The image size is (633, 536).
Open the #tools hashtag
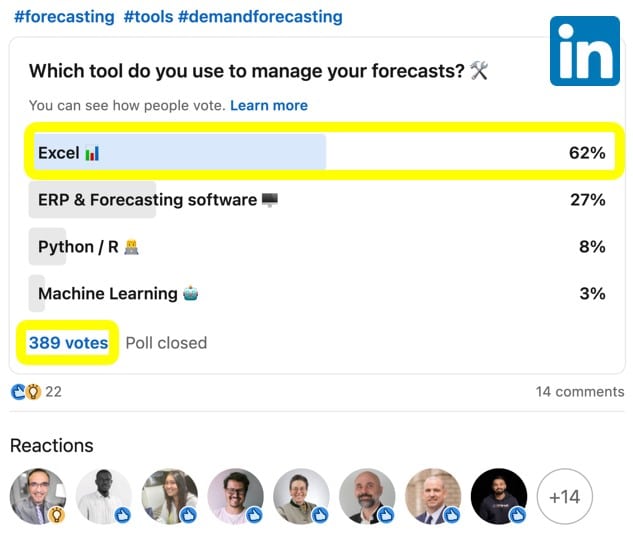148,17
